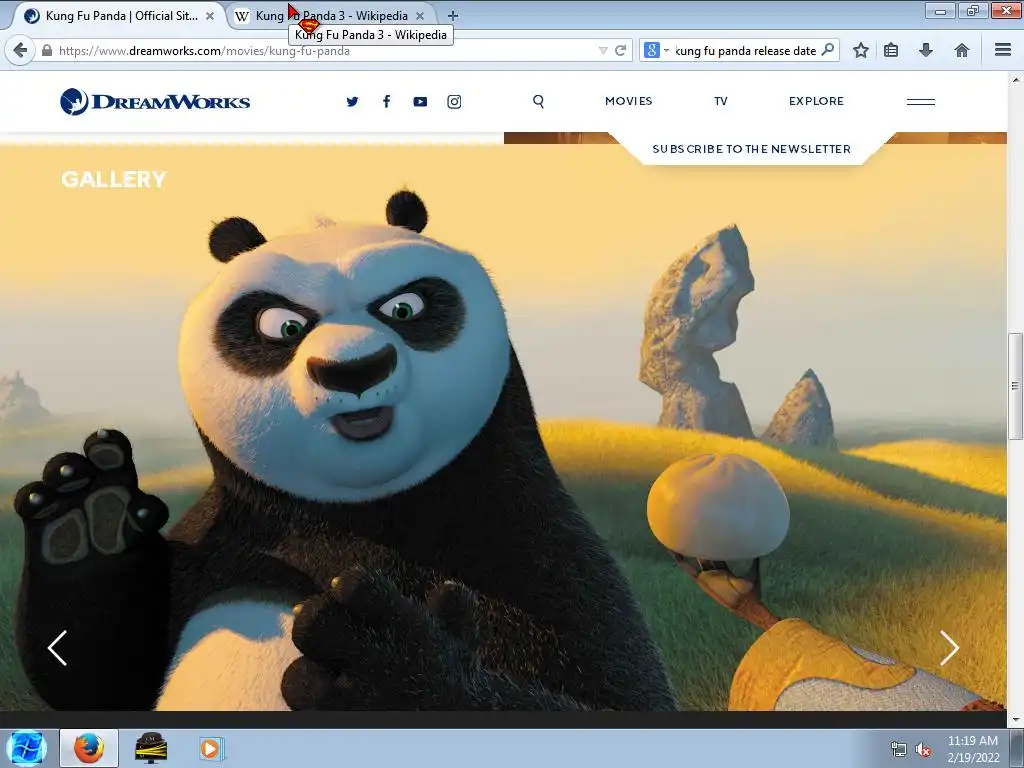
Task: Click Subscribe to the Newsletter
Action: click(x=752, y=149)
